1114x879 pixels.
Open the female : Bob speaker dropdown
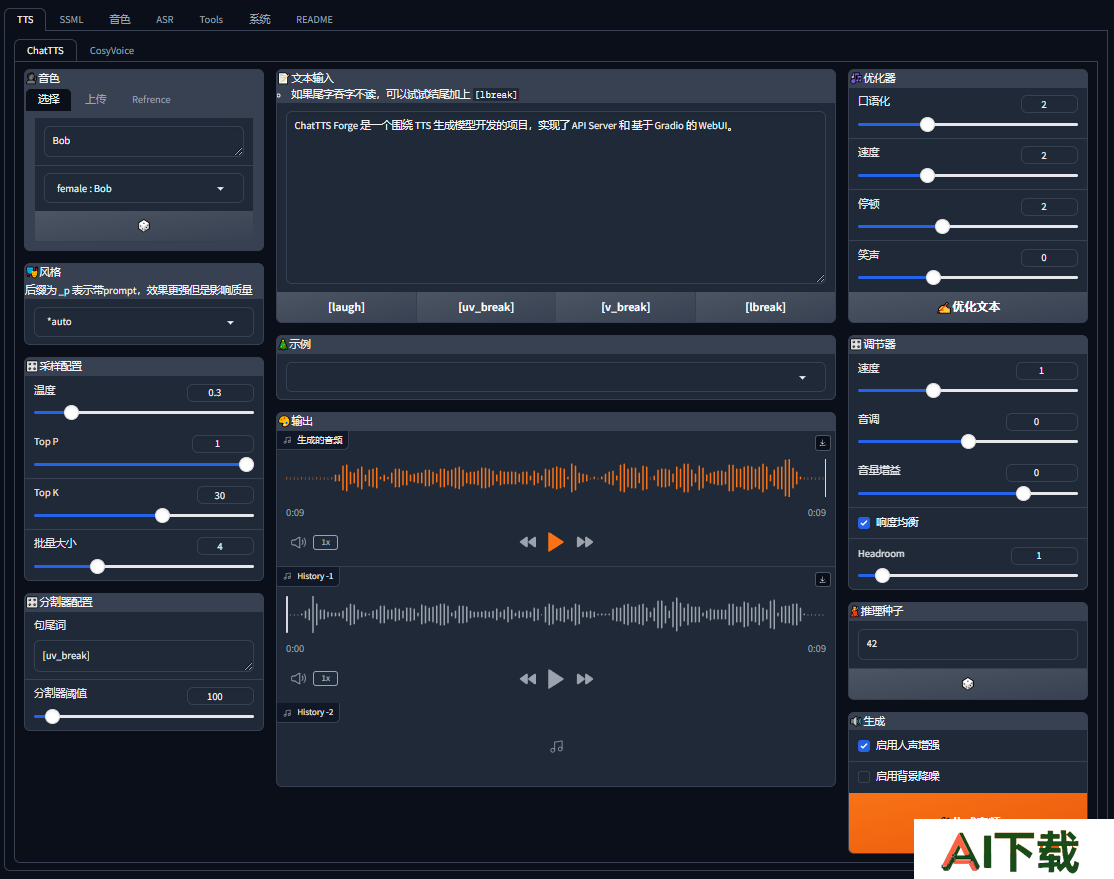tap(144, 188)
